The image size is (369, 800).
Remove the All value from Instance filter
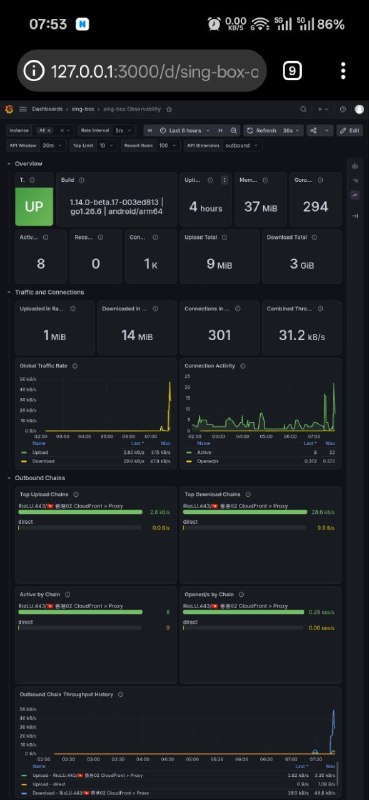point(50,131)
